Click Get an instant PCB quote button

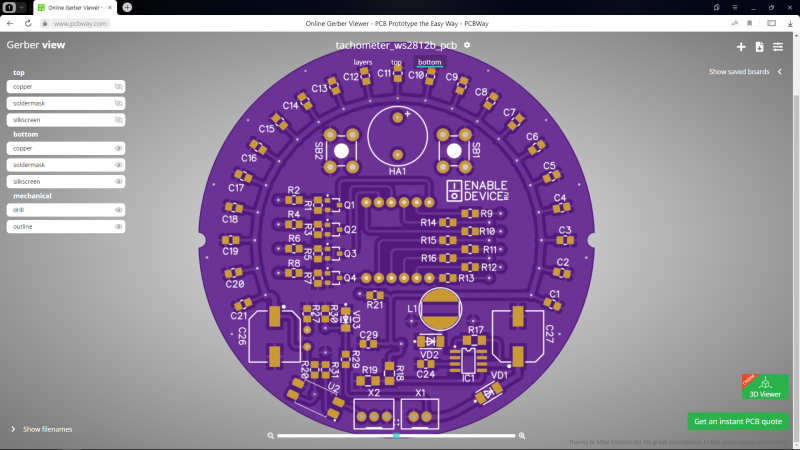click(x=738, y=421)
